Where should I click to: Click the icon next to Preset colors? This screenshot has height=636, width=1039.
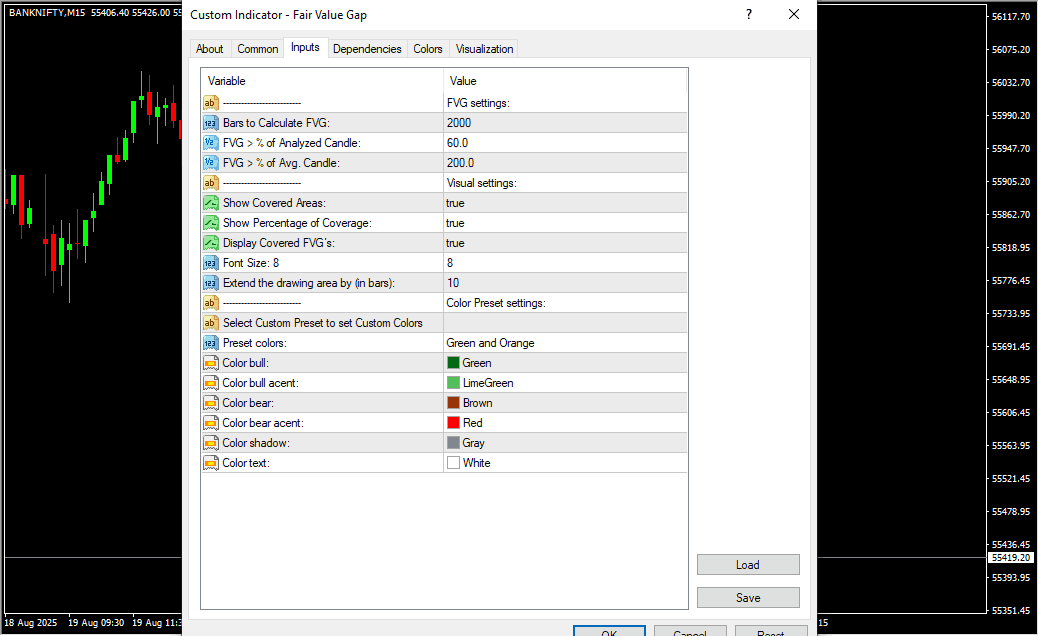pos(211,343)
